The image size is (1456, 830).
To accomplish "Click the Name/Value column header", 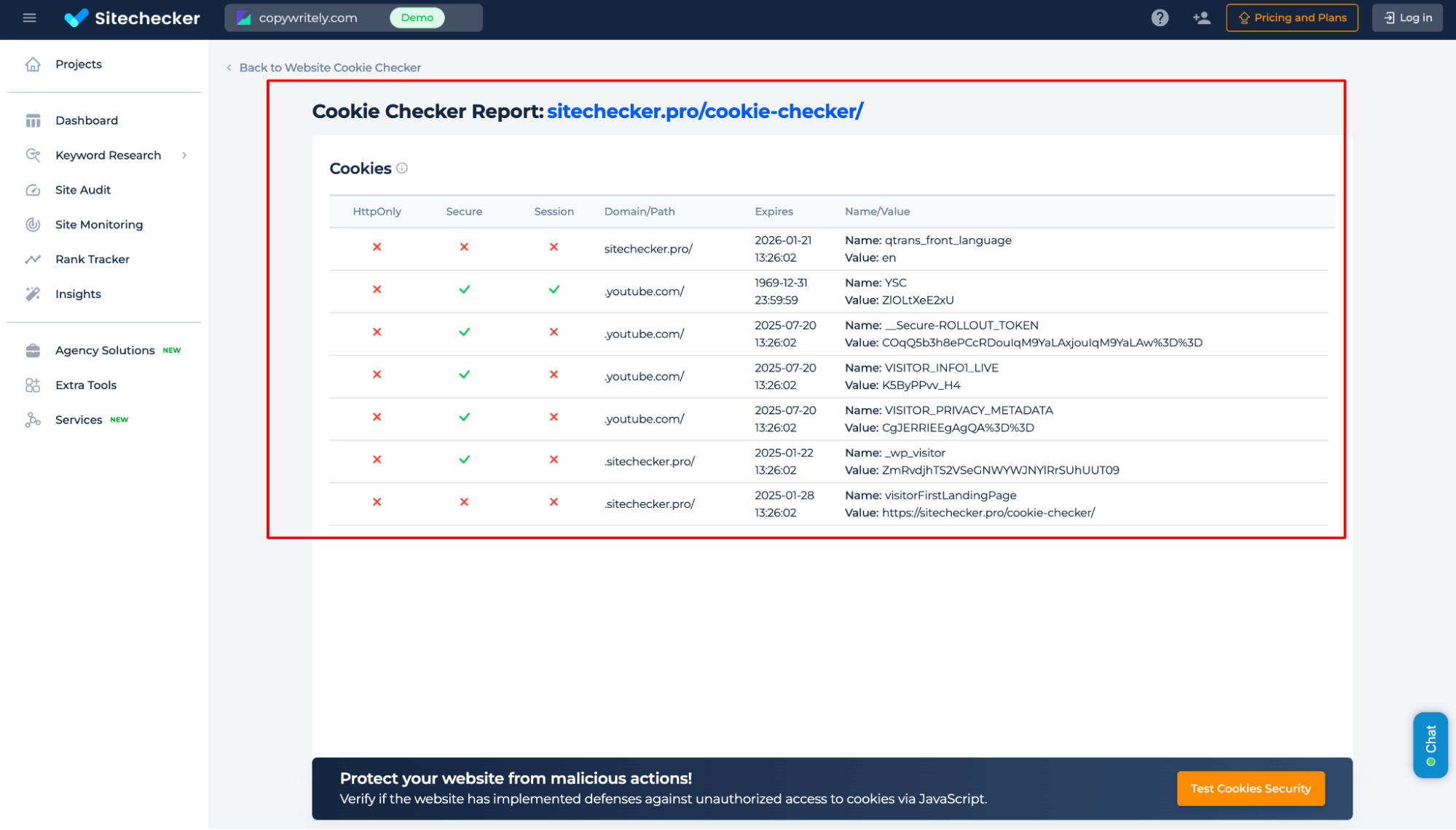I will (877, 211).
